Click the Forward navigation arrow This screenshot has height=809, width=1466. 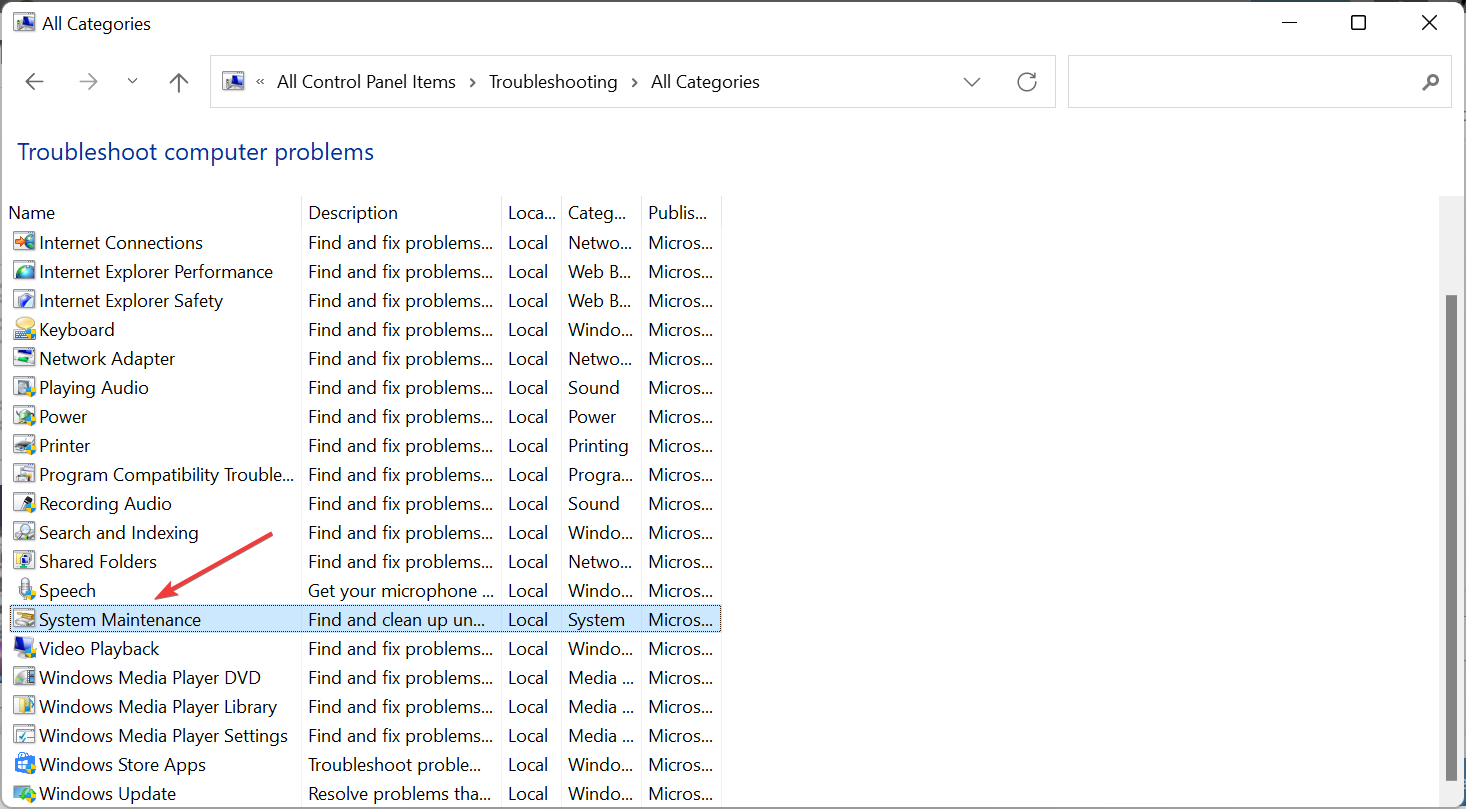tap(88, 82)
